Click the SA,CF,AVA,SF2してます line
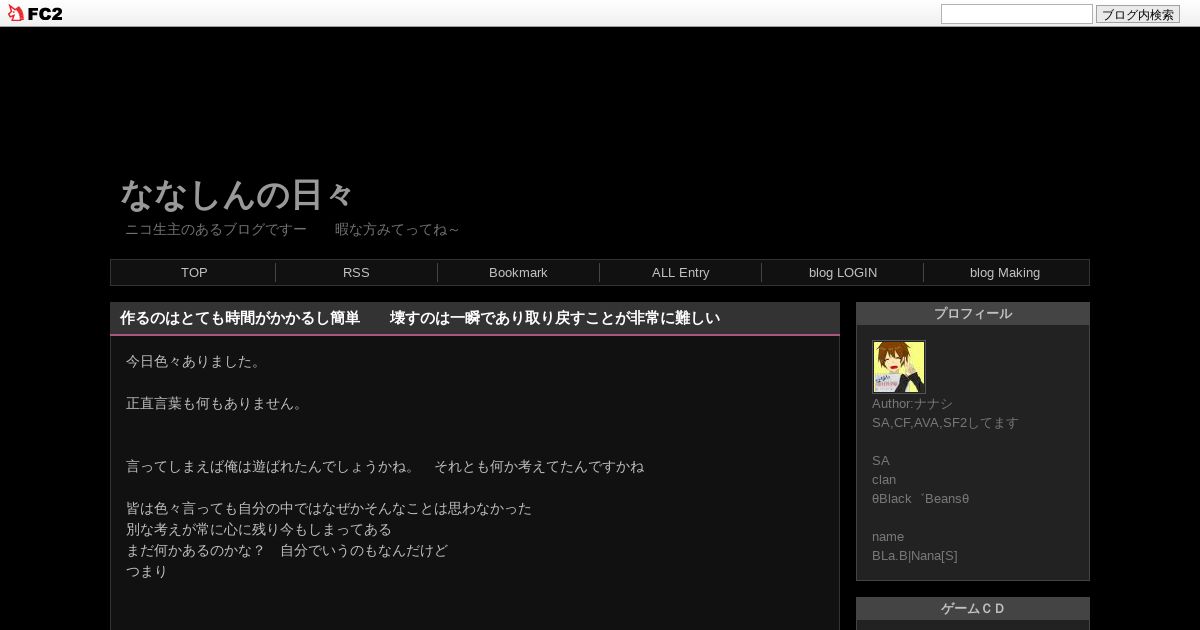Image resolution: width=1200 pixels, height=630 pixels. click(945, 422)
